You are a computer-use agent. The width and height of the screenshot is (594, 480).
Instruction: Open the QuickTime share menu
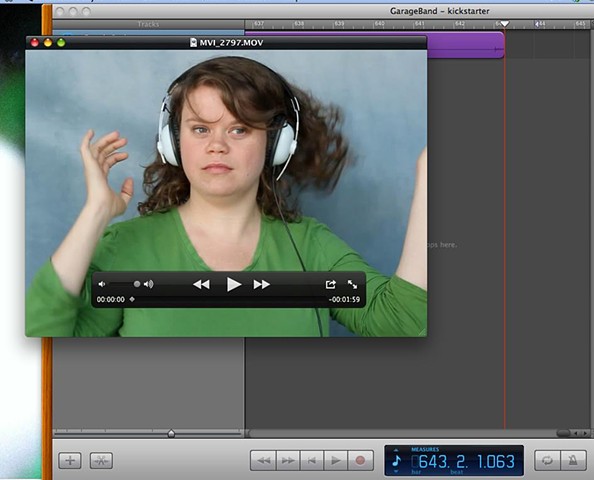coord(330,284)
